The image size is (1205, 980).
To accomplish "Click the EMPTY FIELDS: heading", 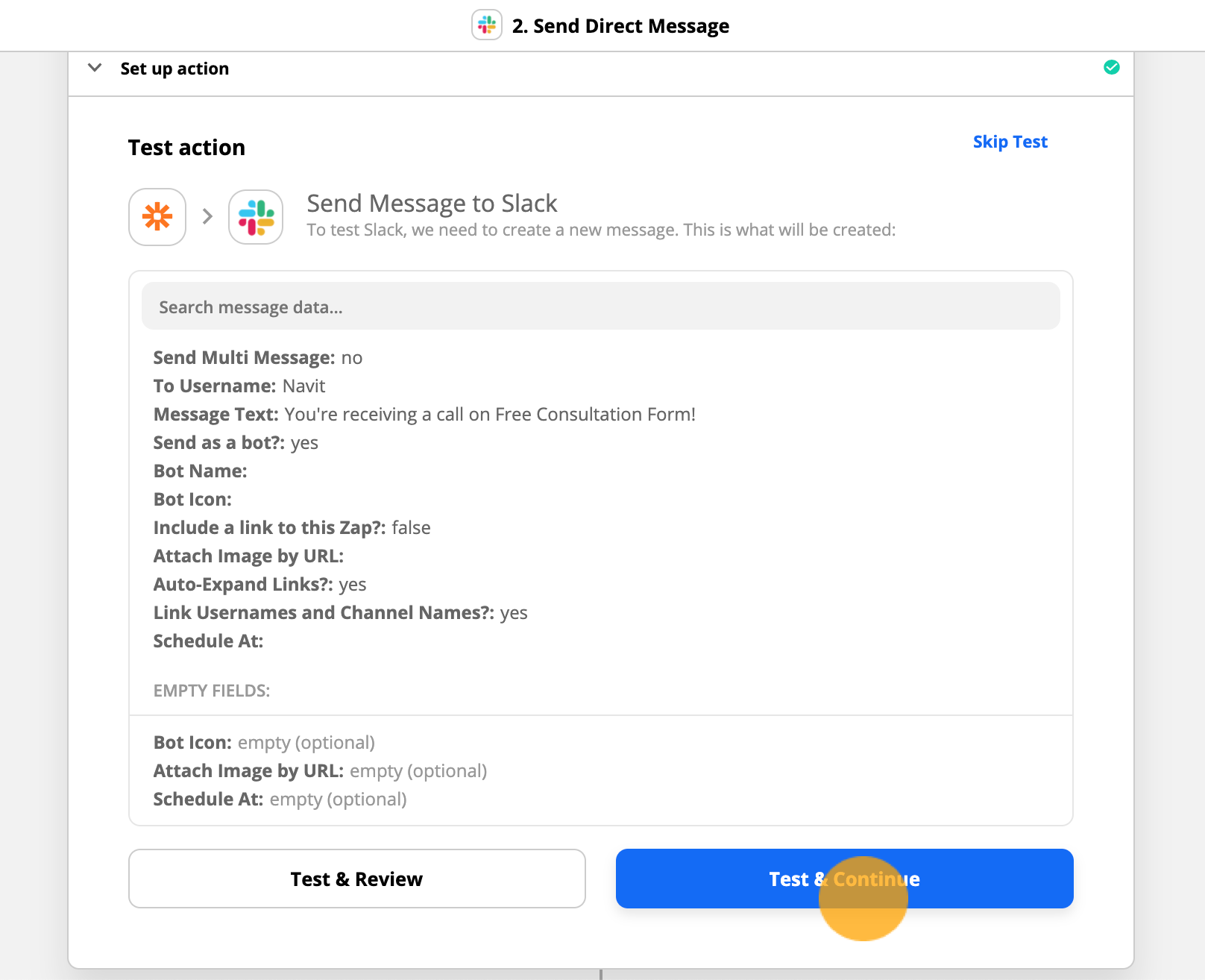I will (x=212, y=691).
